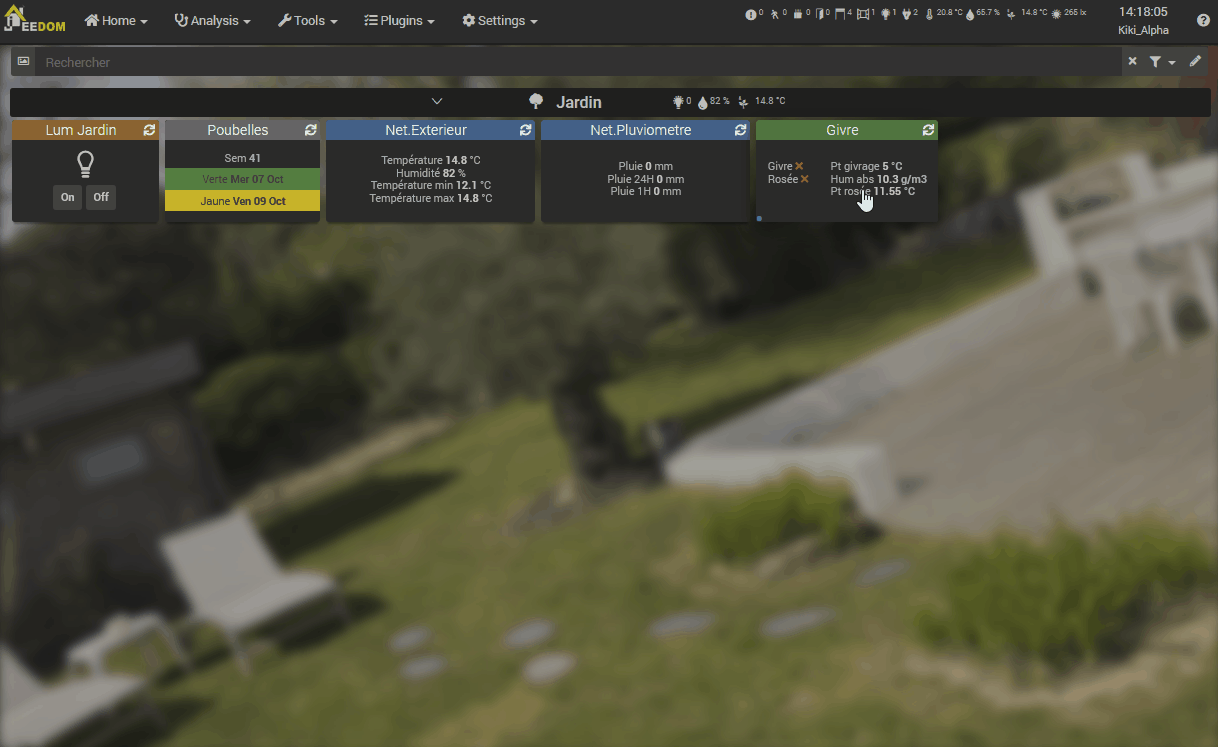Open the filter dropdown in search bar
The width and height of the screenshot is (1218, 747).
tap(1161, 62)
